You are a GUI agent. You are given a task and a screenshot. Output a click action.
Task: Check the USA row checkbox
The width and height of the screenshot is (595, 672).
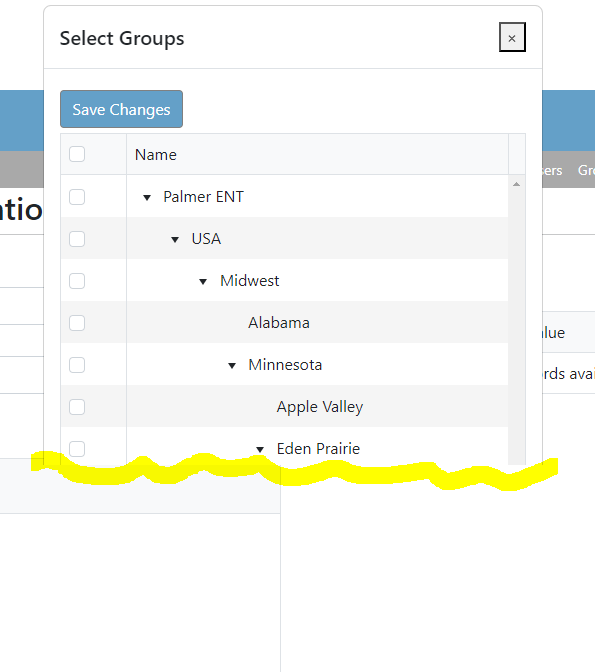[77, 239]
